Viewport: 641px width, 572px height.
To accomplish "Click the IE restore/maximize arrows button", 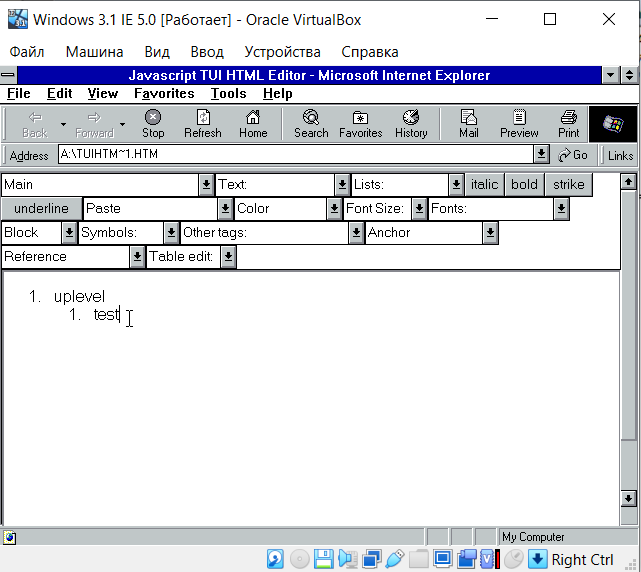I will click(x=629, y=75).
